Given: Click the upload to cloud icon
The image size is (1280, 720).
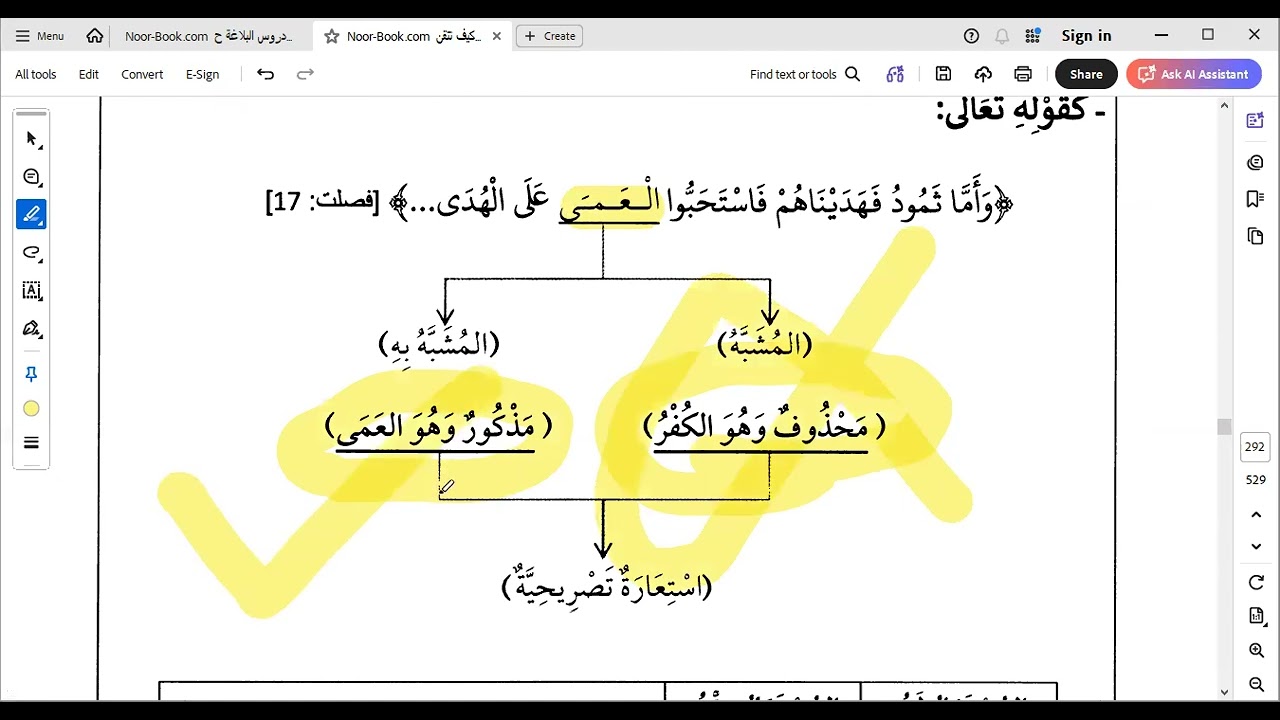Looking at the screenshot, I should tap(983, 74).
